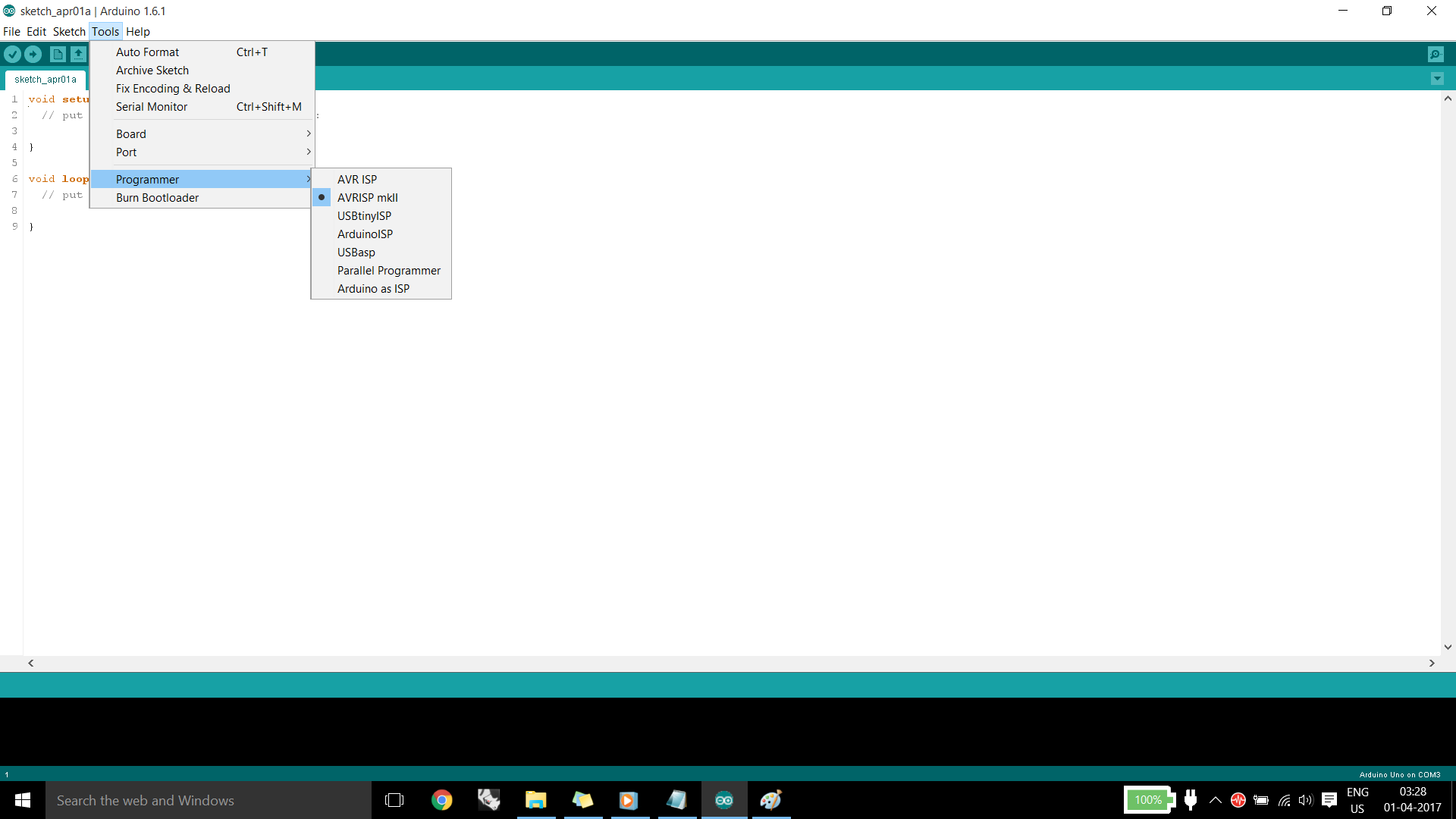
Task: Open the yellow folder app on taskbar
Action: [582, 800]
